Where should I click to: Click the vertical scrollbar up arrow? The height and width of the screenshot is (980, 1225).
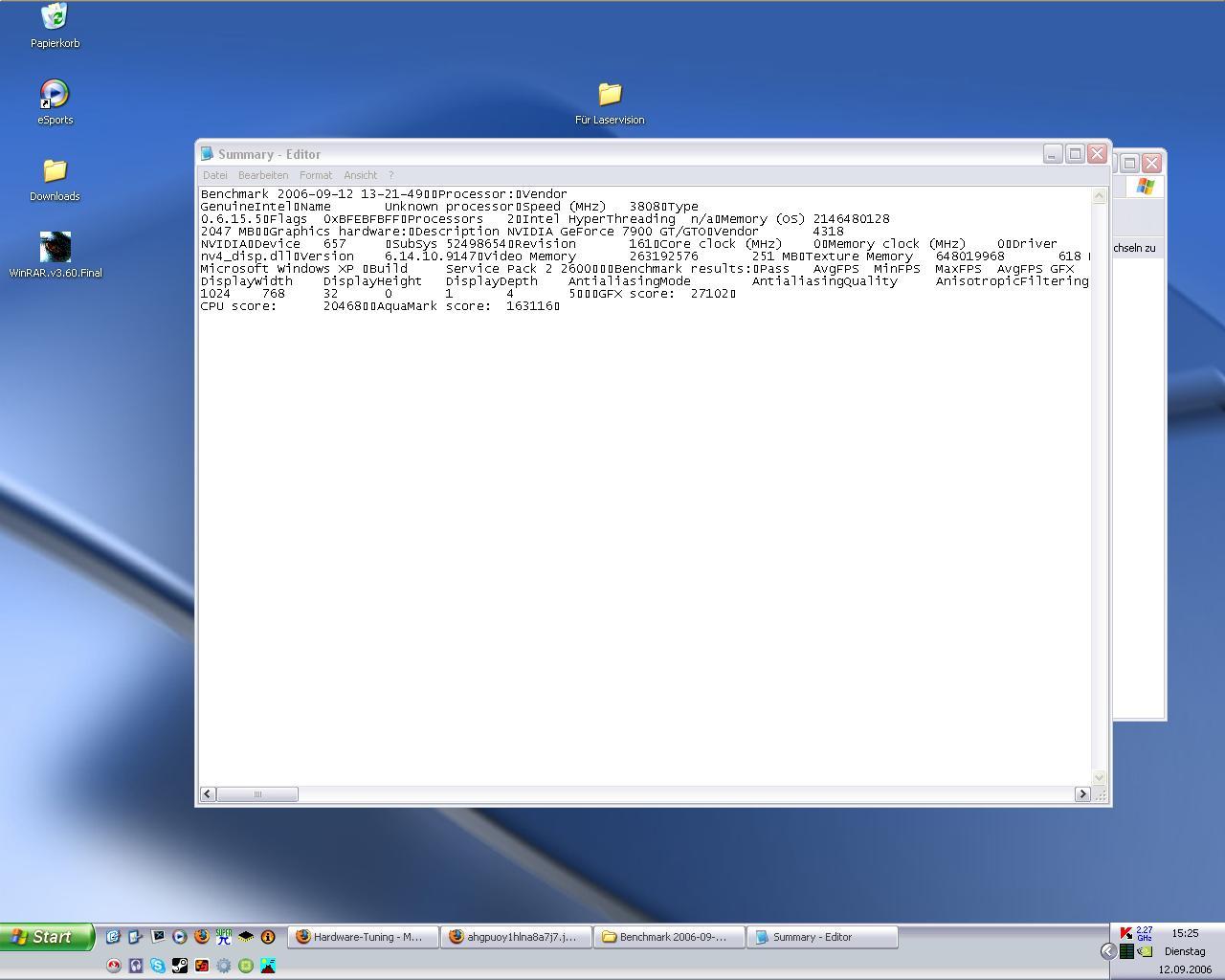point(1099,196)
